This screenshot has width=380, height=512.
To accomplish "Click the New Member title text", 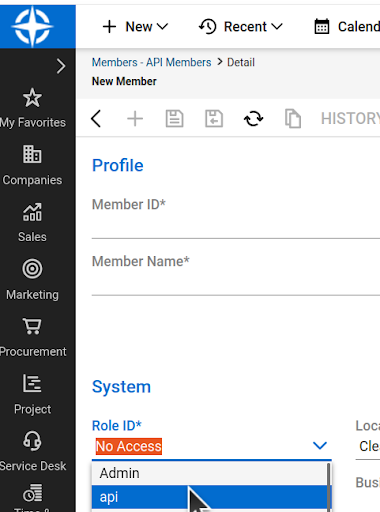I will (x=124, y=81).
